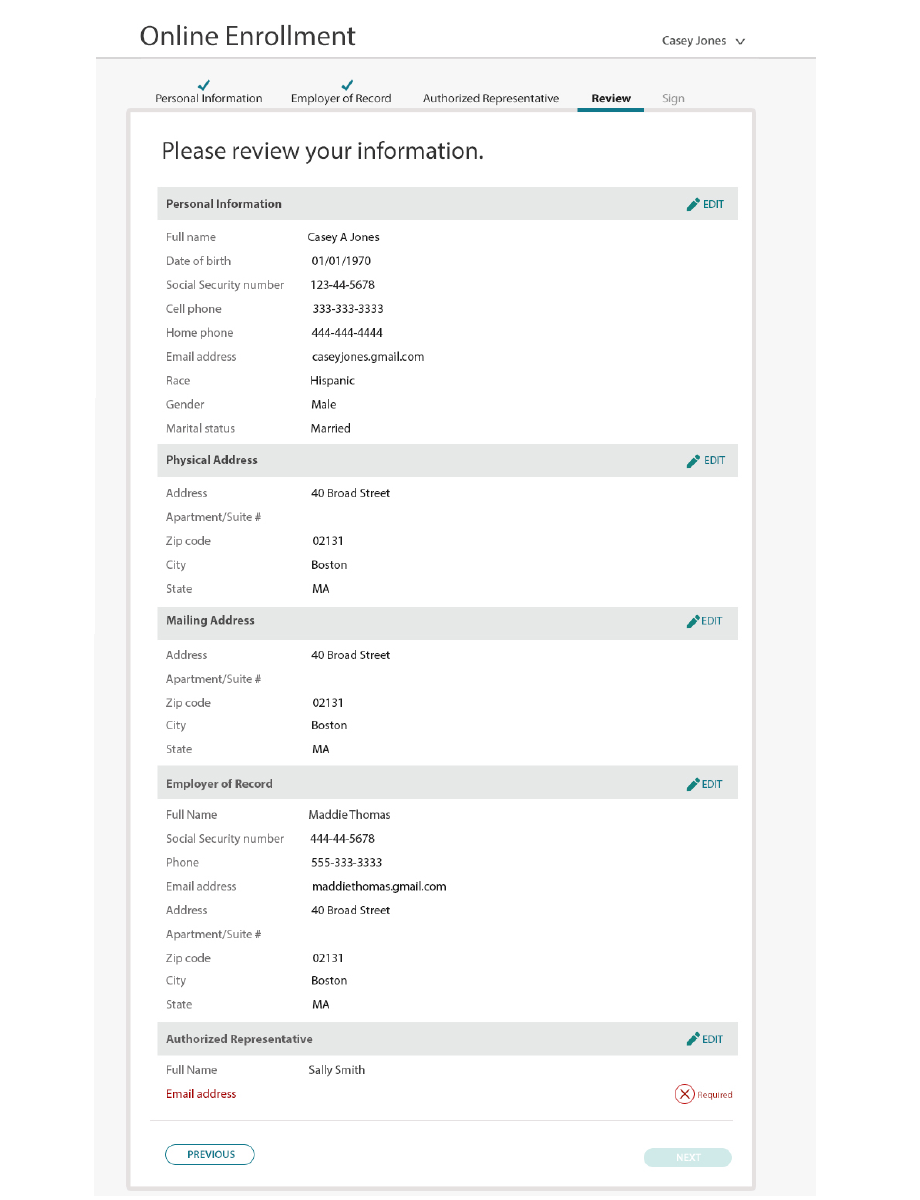Click the maddiethomas.gmail.com email value
This screenshot has width=920, height=1200.
pos(379,886)
